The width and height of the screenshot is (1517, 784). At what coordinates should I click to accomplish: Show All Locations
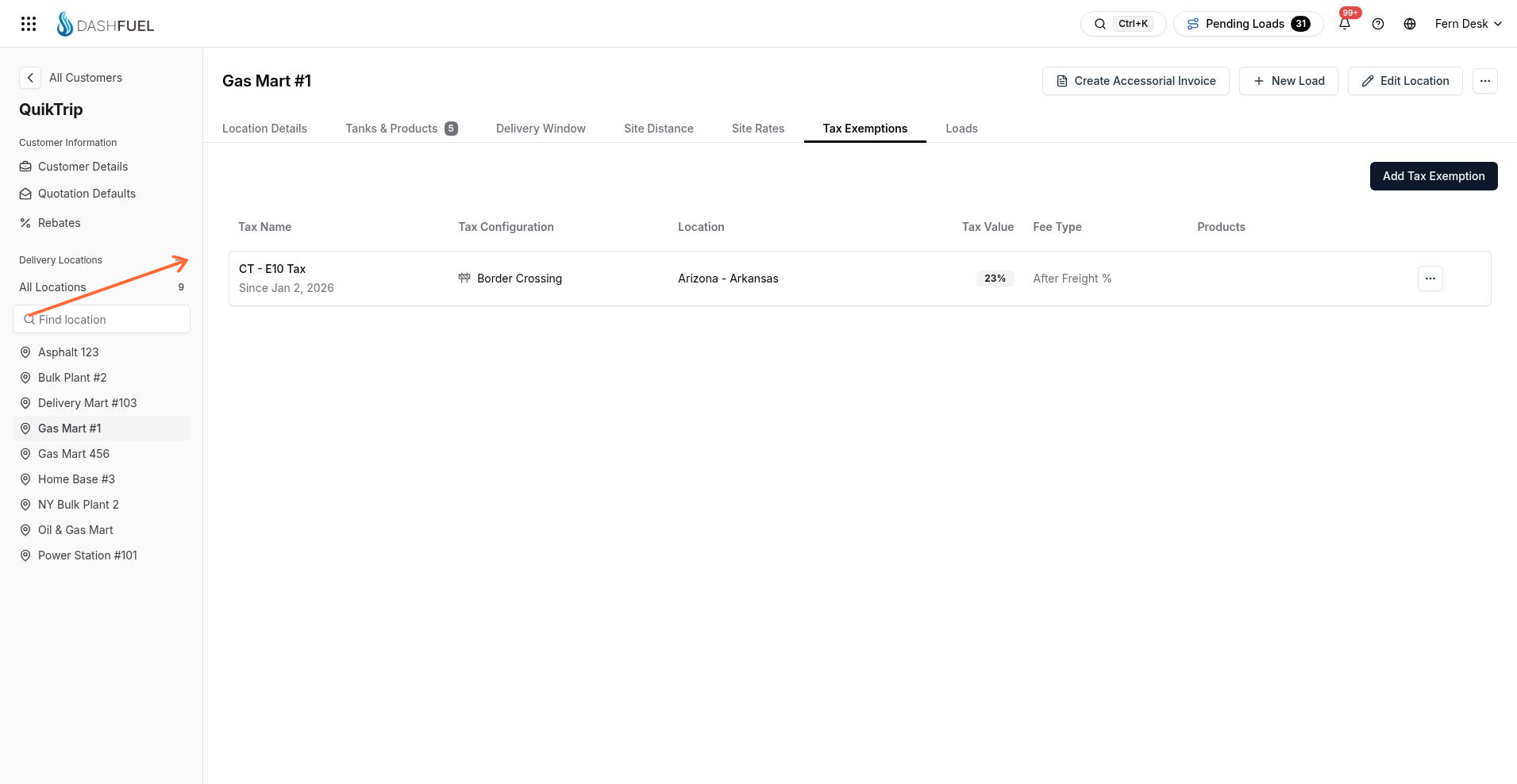click(102, 287)
